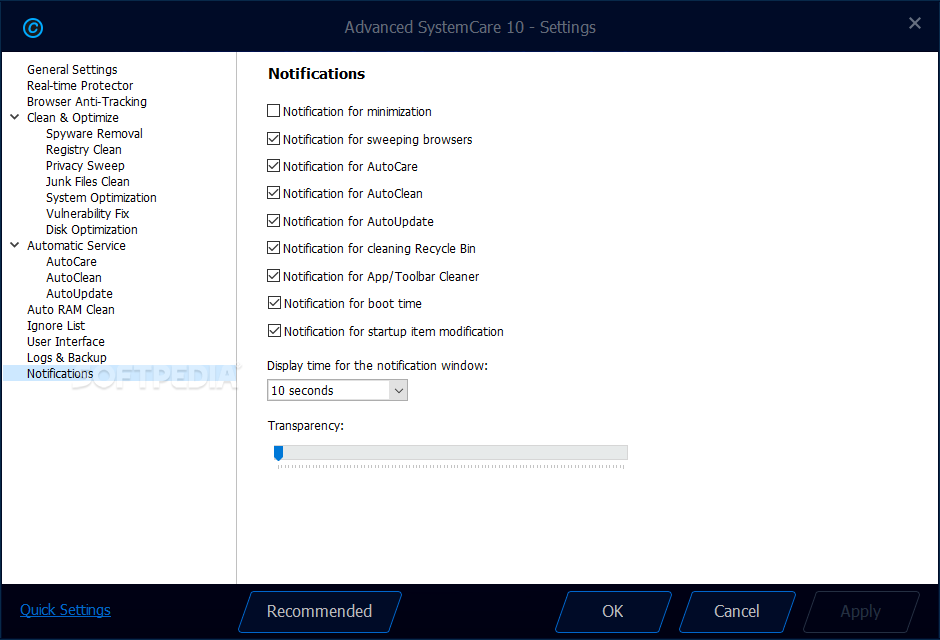
Task: Select AutoClean in sidebar
Action: (74, 278)
